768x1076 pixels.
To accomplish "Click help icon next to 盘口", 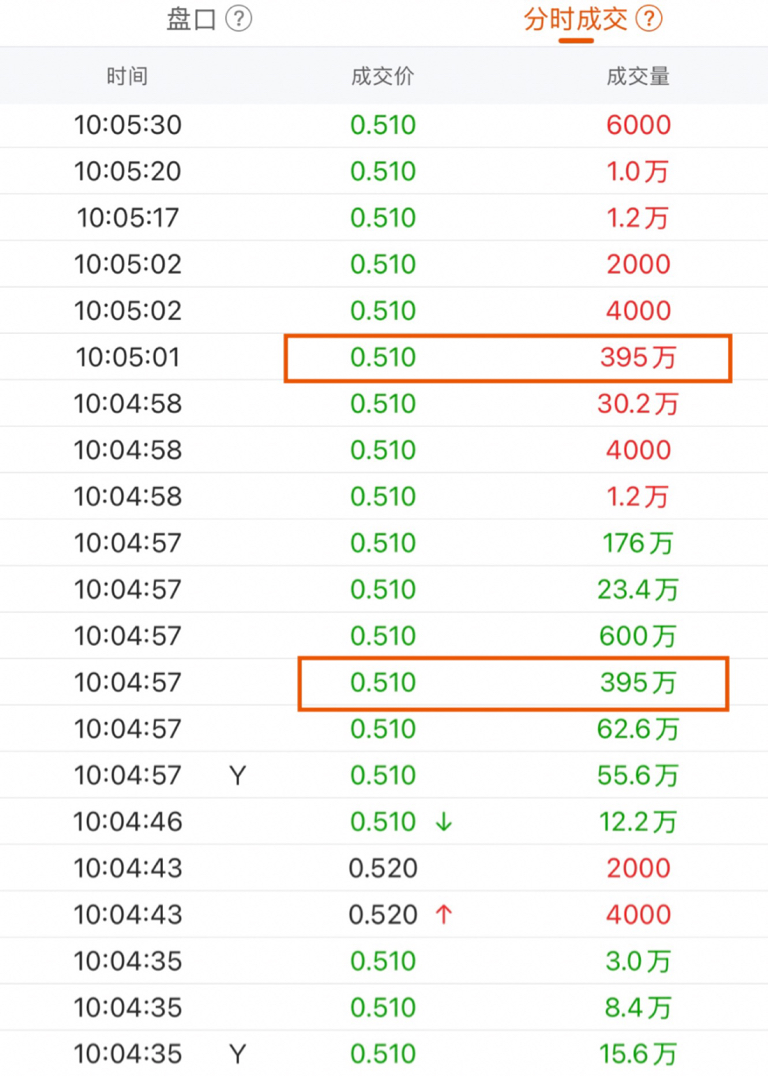I will point(238,19).
